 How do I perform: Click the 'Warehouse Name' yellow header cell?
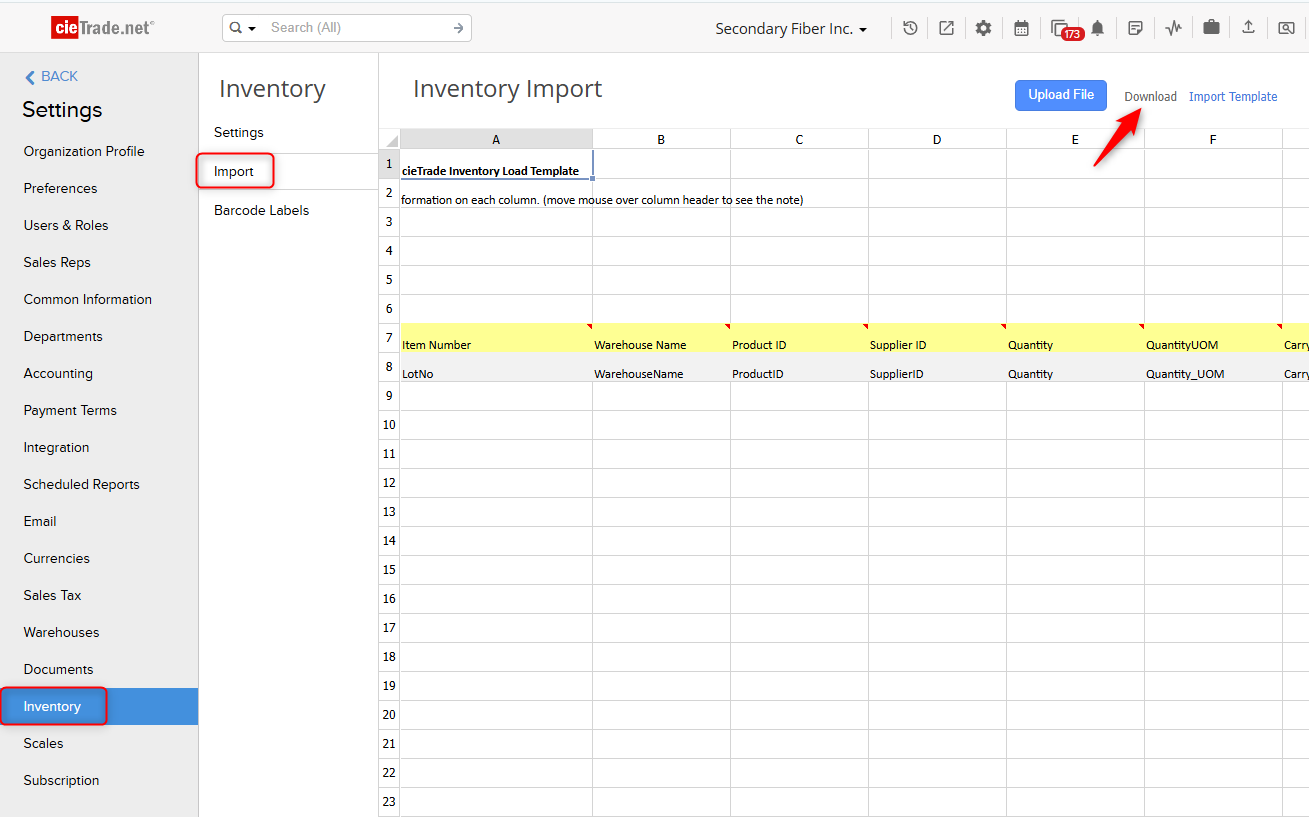point(661,338)
